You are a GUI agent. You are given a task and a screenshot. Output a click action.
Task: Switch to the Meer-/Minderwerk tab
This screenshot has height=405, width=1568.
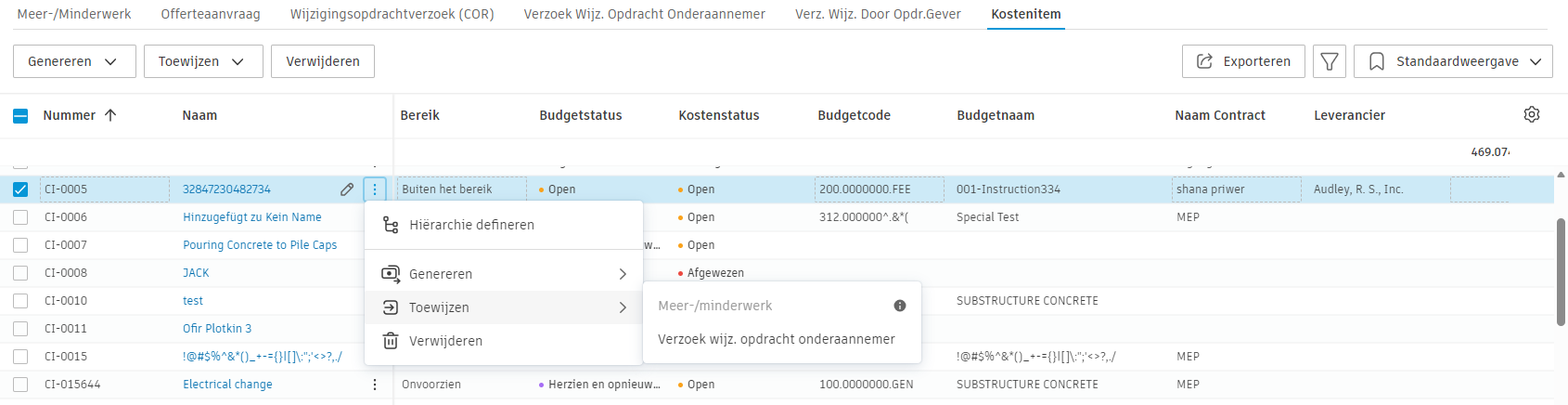coord(74,14)
